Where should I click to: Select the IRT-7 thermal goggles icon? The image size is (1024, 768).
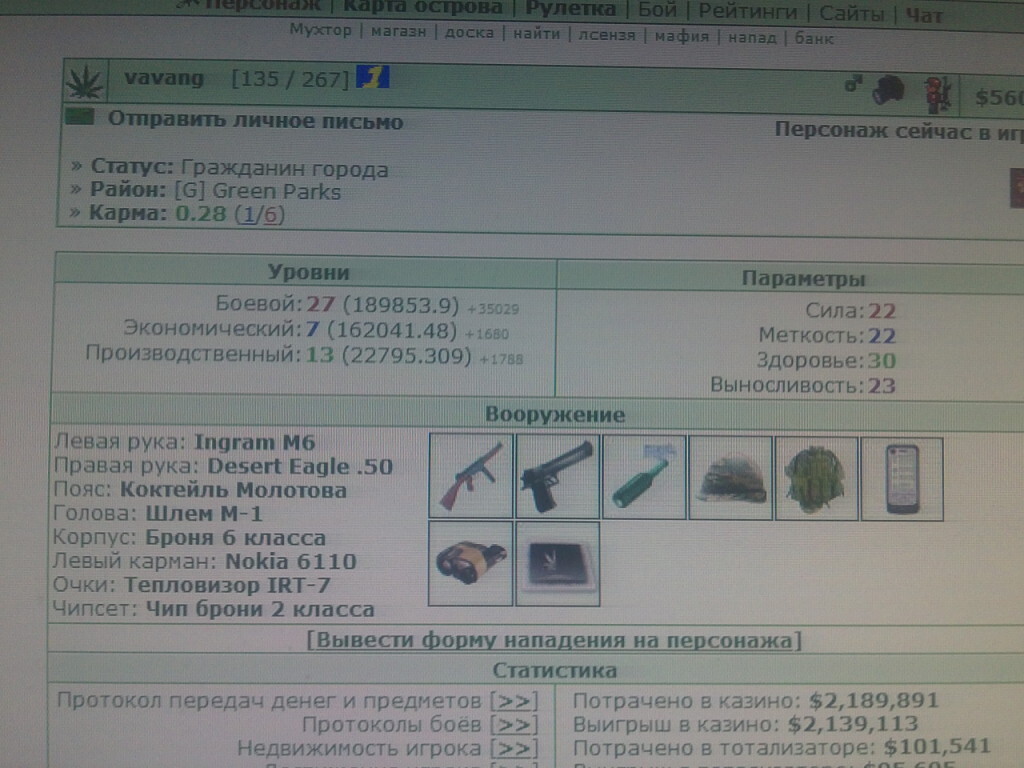coord(470,563)
